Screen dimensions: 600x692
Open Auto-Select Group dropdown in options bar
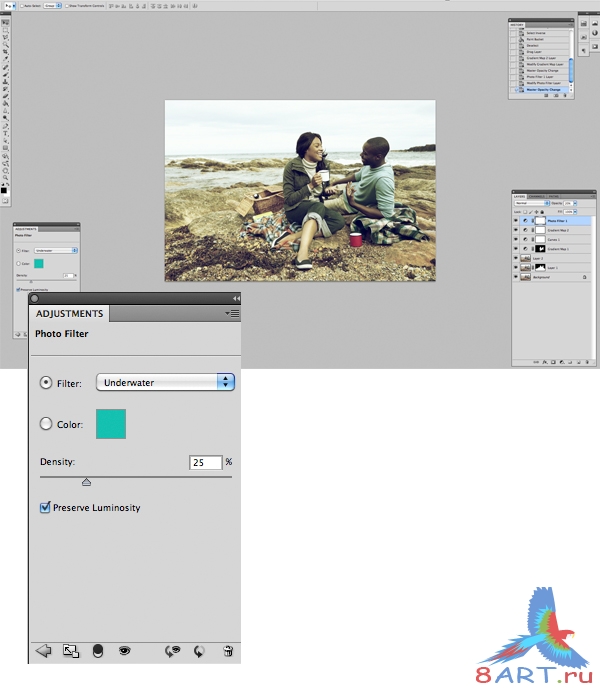click(52, 6)
